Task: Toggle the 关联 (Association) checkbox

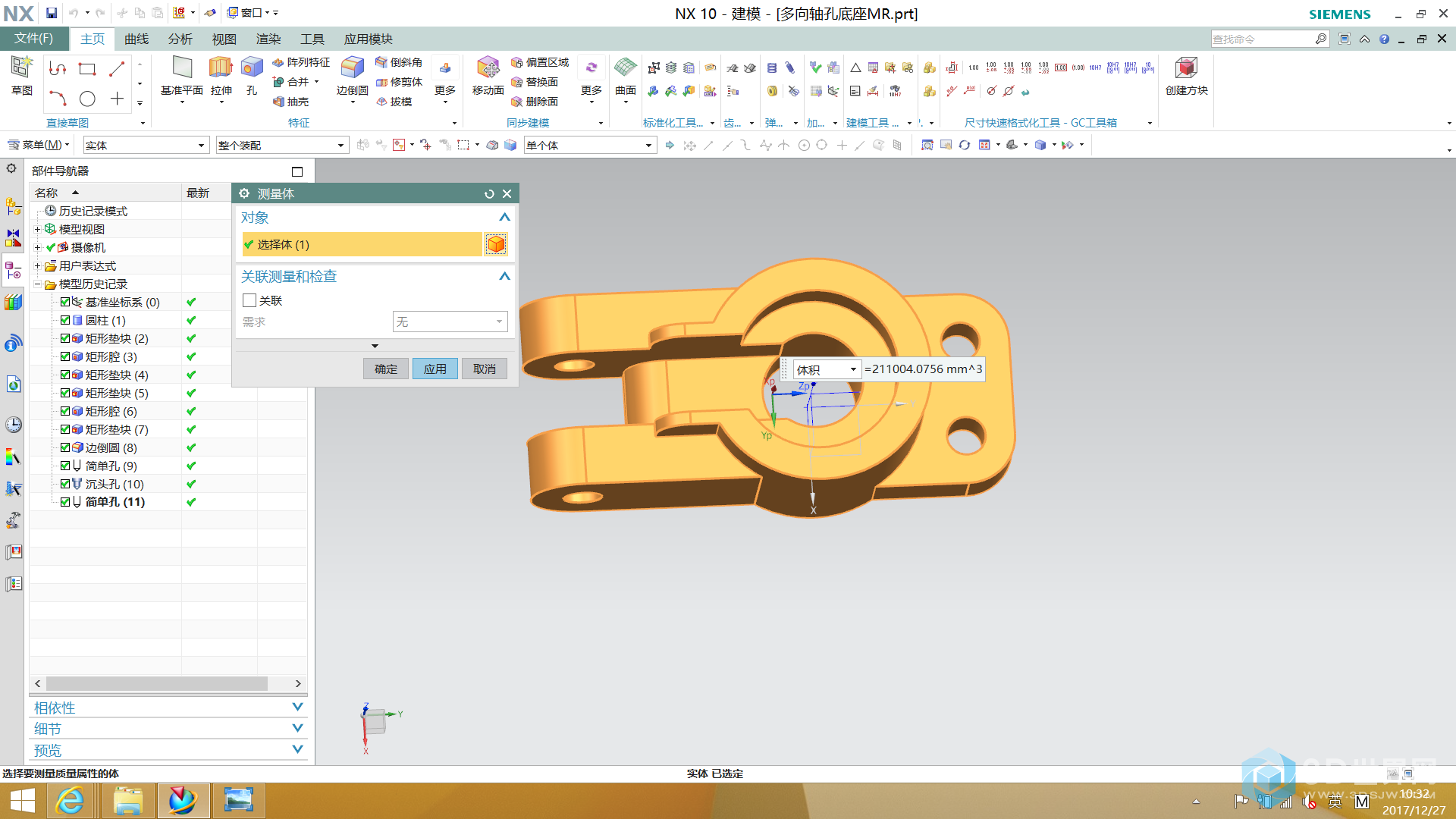Action: (249, 300)
